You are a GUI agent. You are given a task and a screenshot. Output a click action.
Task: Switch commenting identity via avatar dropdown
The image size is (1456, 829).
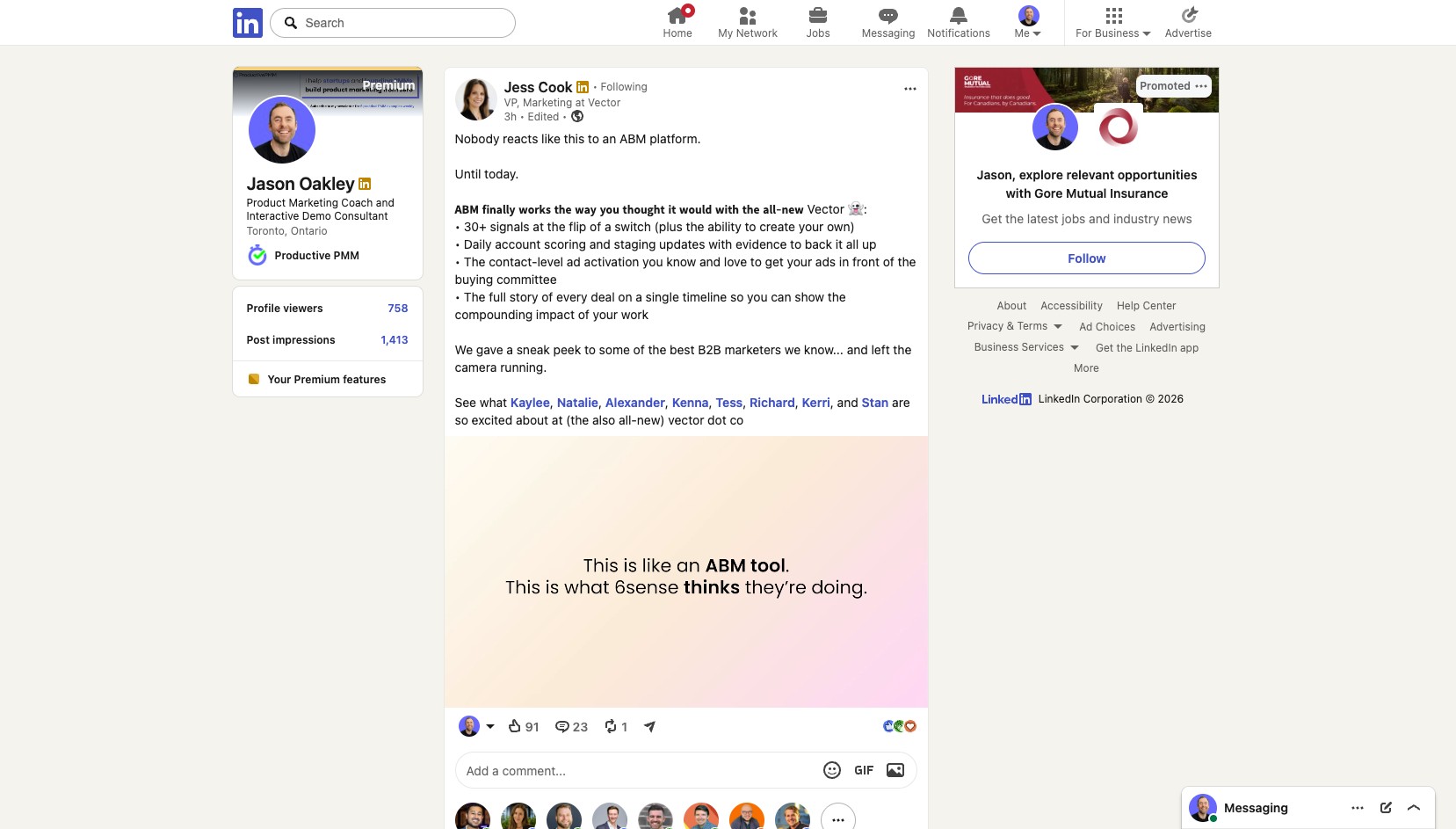tap(477, 726)
